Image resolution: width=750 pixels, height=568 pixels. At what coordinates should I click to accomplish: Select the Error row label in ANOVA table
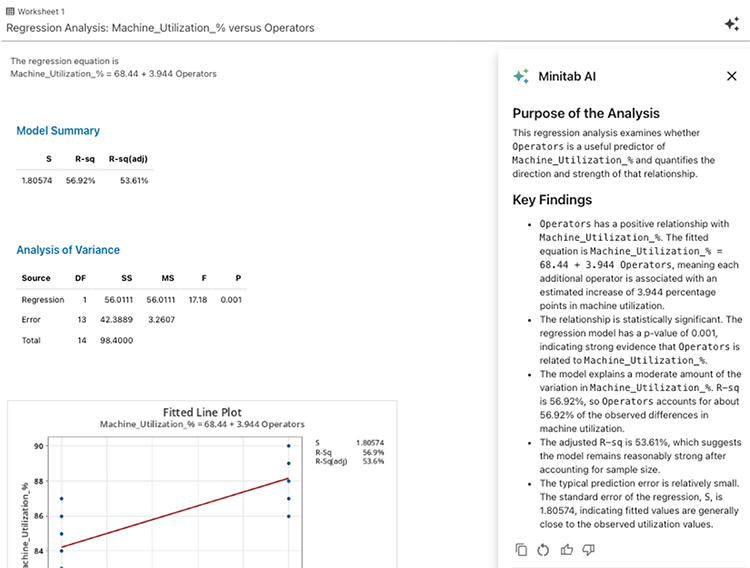tap(31, 319)
